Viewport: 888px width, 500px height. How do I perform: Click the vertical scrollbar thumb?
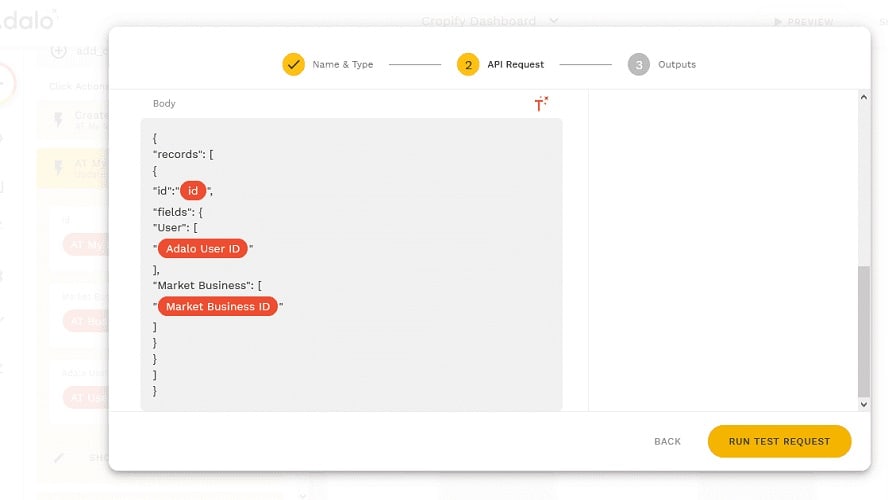(x=864, y=331)
